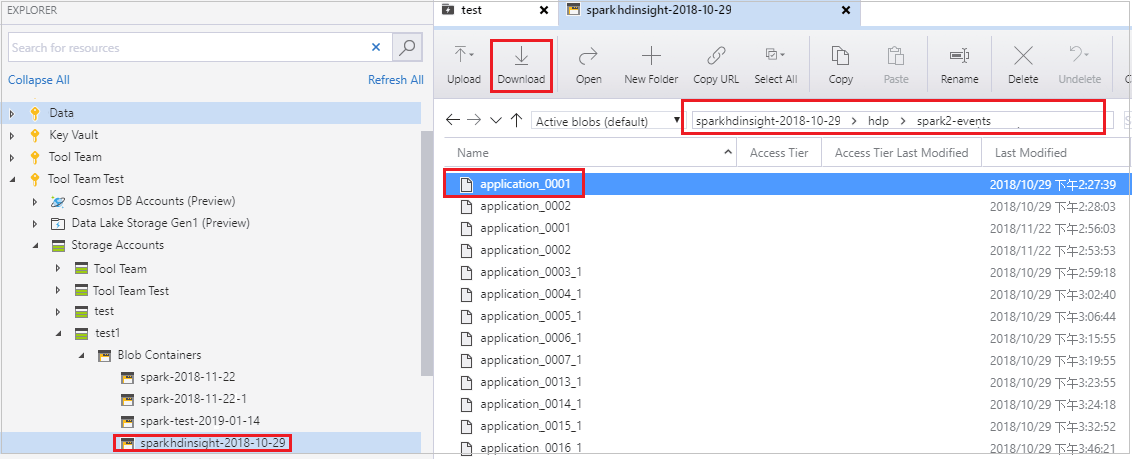The width and height of the screenshot is (1132, 459).
Task: Select the spark-2018-11-22-1 blob container
Action: tap(193, 398)
